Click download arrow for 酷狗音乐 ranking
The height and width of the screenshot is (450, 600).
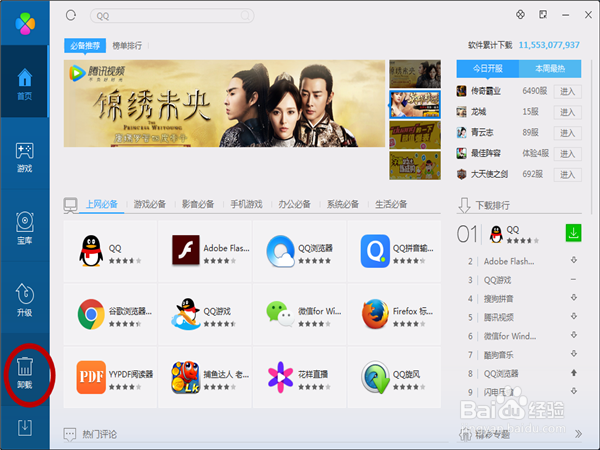[x=574, y=354]
